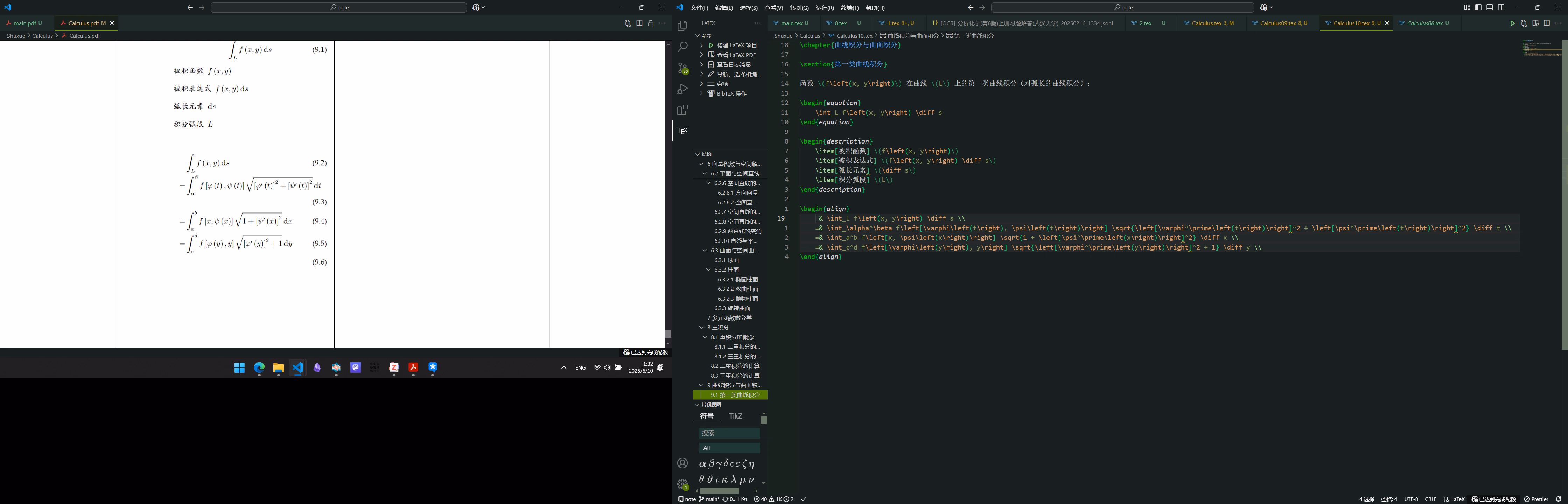Switch to the TikZ snippet tab
Viewport: 1568px width, 504px height.
(735, 416)
